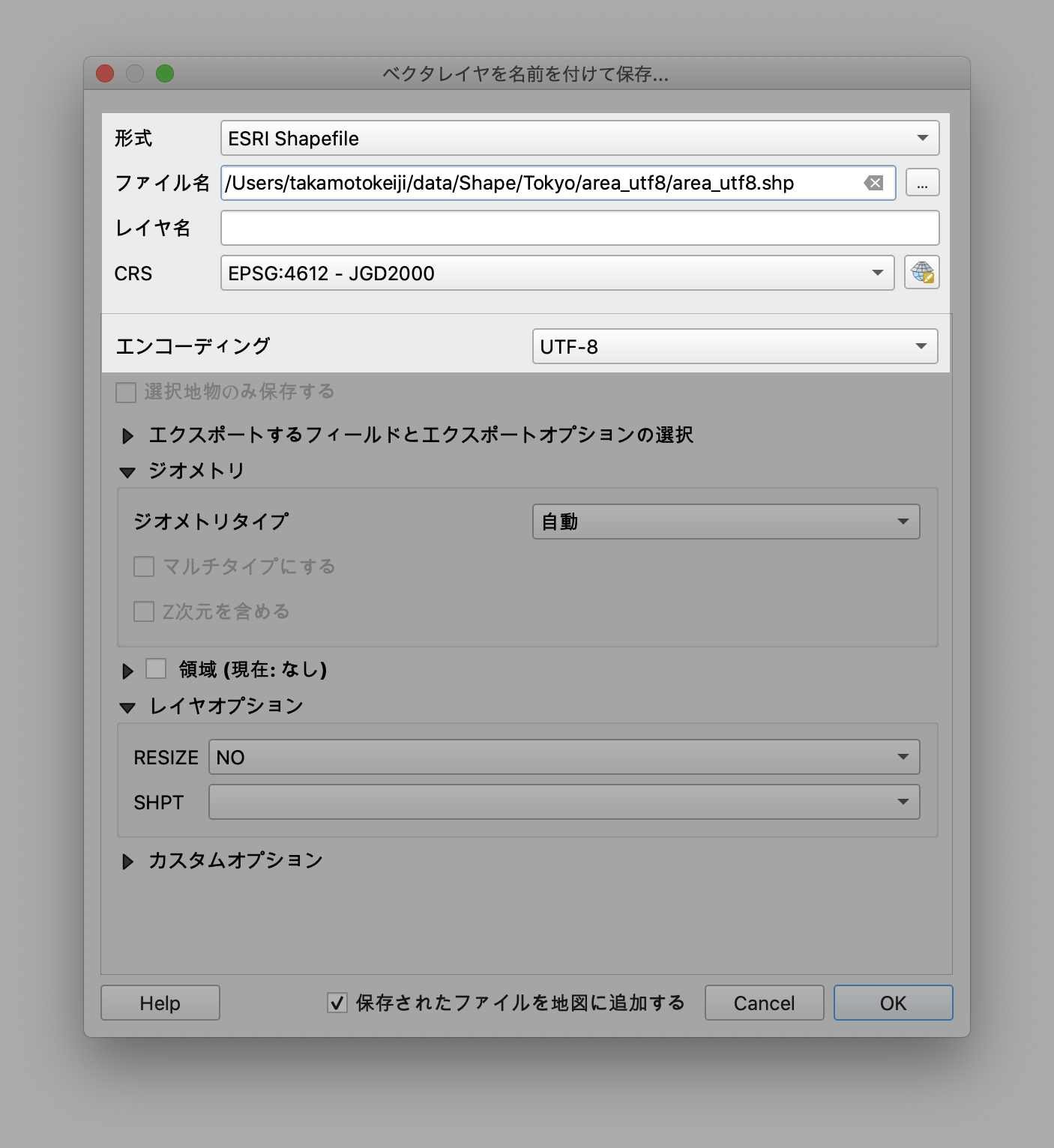Open the SHPT dropdown
The height and width of the screenshot is (1148, 1054).
coord(564,802)
